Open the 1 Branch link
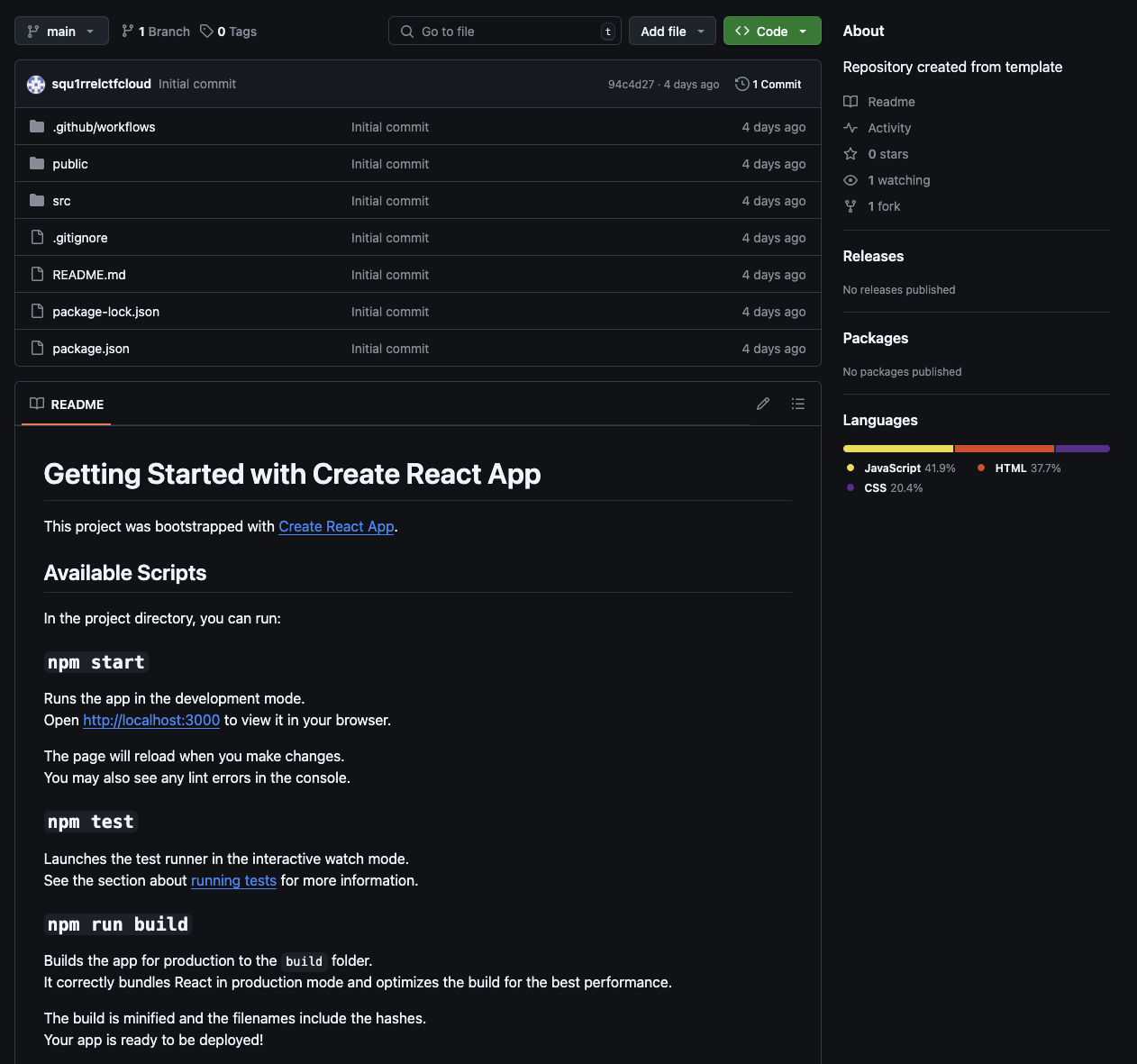The height and width of the screenshot is (1064, 1137). 156,32
